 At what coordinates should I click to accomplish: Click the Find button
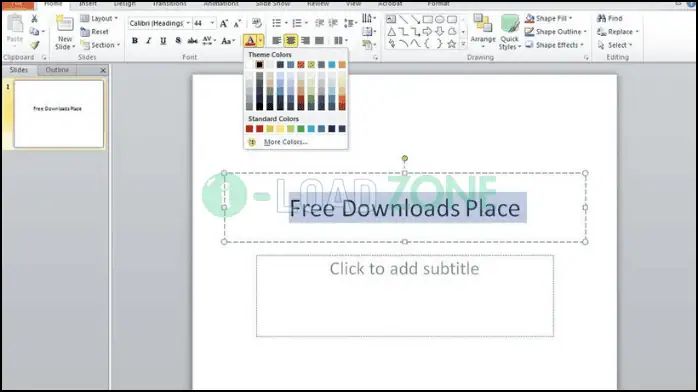[610, 18]
